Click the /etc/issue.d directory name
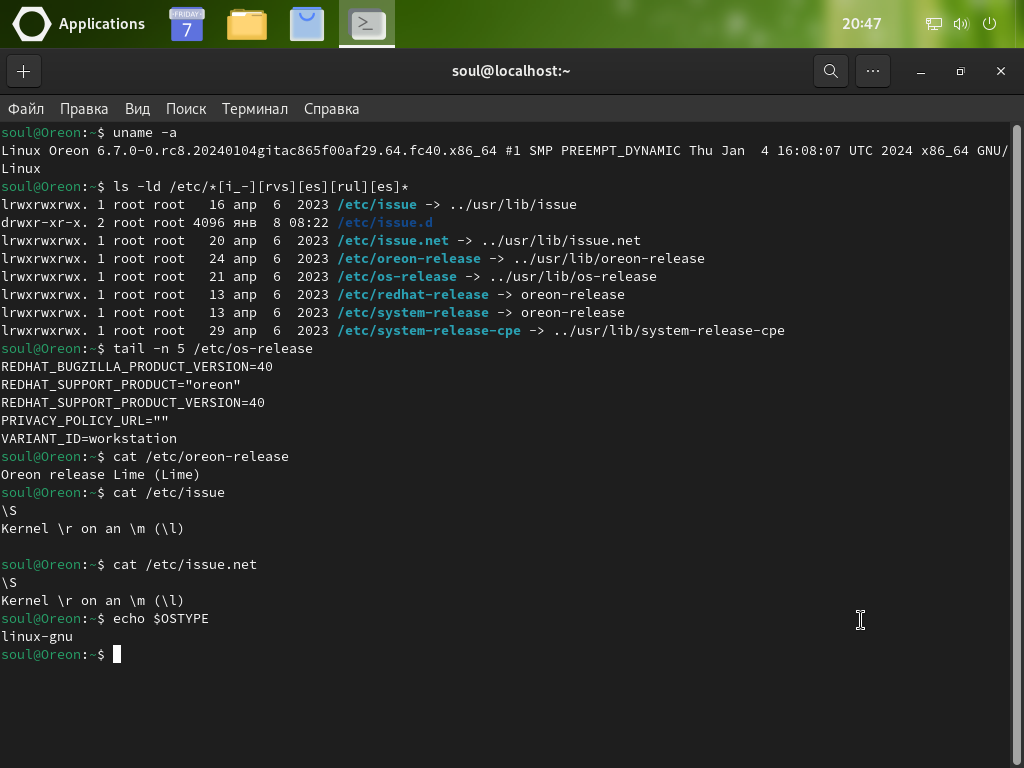1024x768 pixels. click(385, 223)
